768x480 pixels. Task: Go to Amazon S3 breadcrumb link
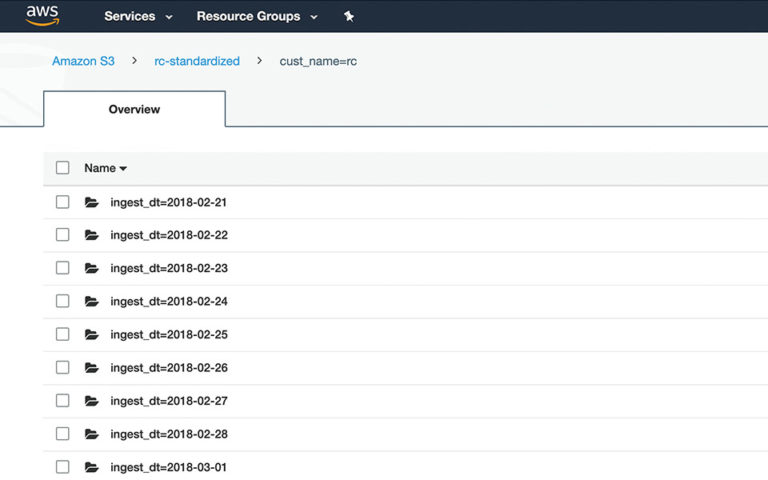[x=83, y=61]
